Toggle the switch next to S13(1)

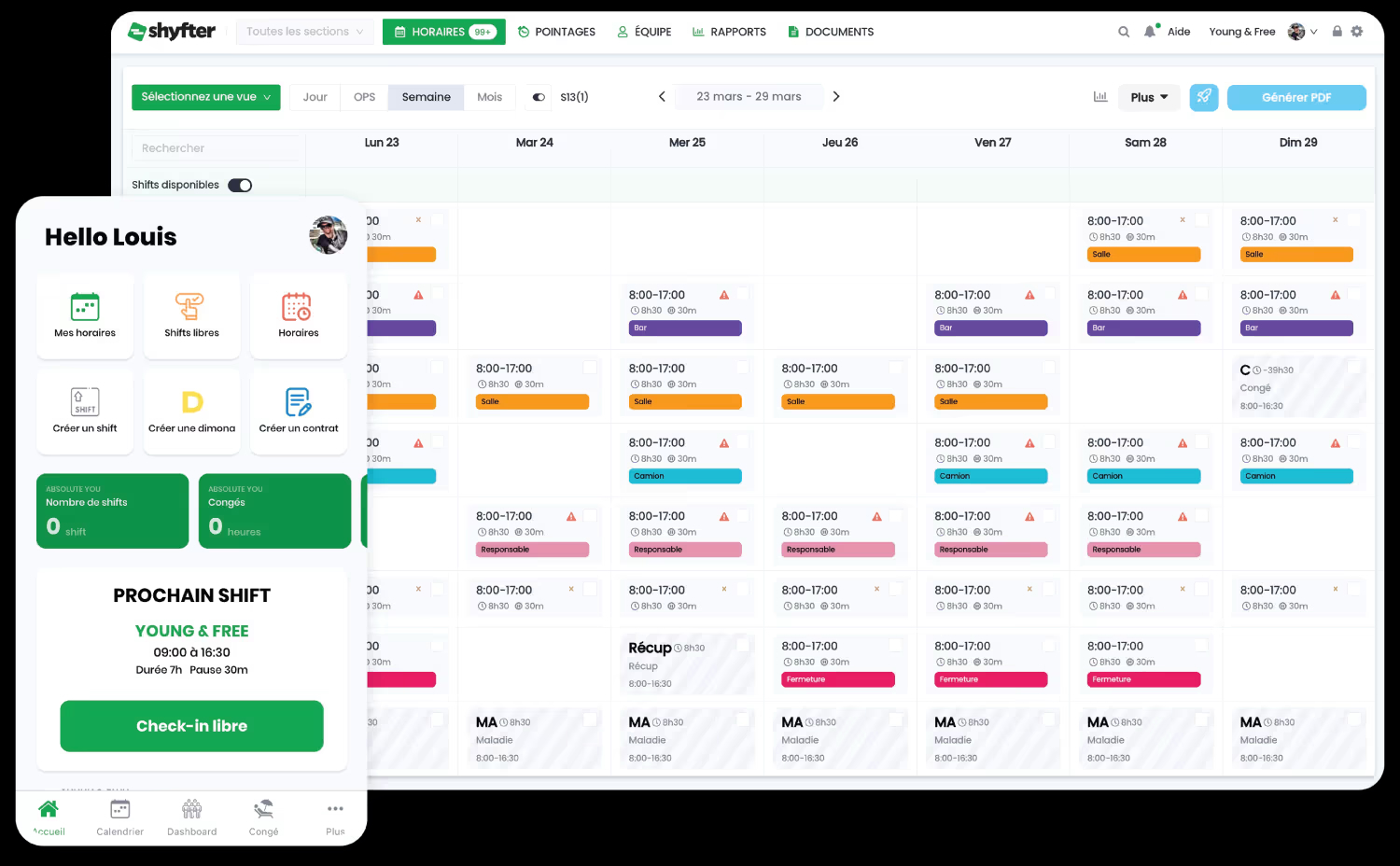tap(539, 97)
